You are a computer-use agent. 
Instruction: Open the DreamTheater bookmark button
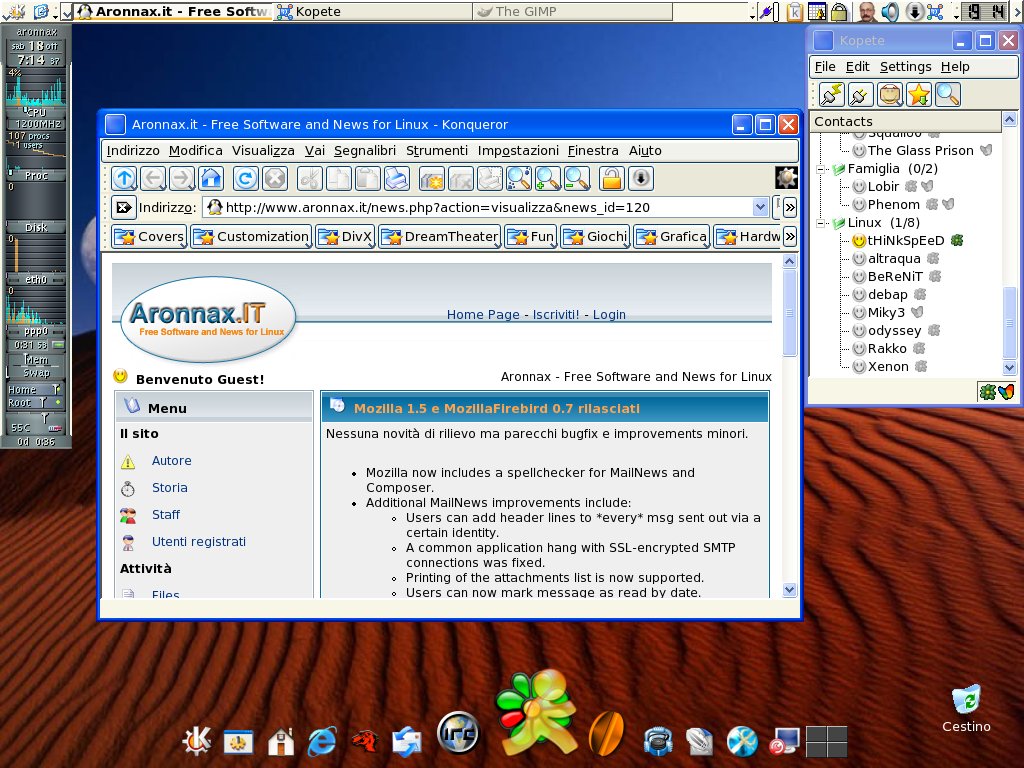pos(440,236)
